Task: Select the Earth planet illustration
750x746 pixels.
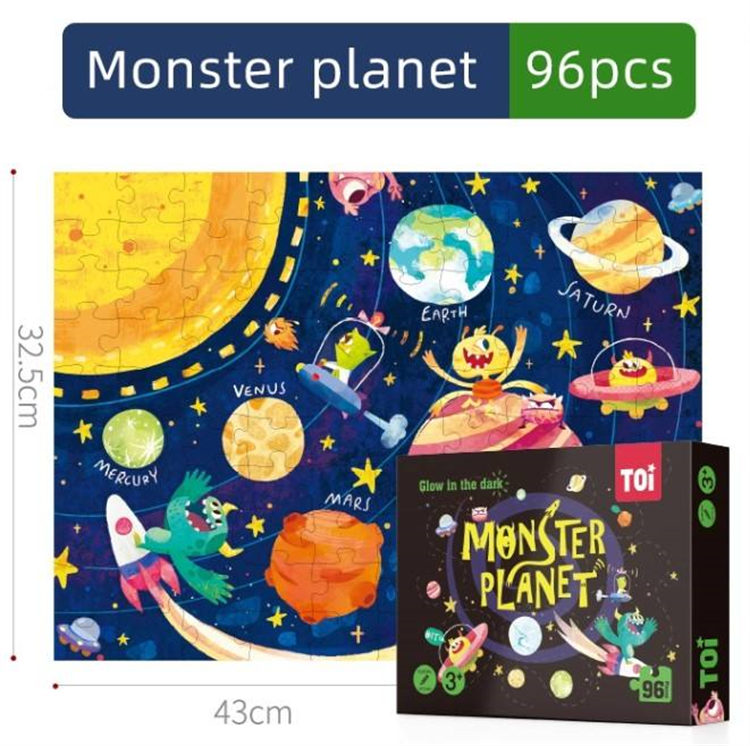Action: click(x=441, y=255)
